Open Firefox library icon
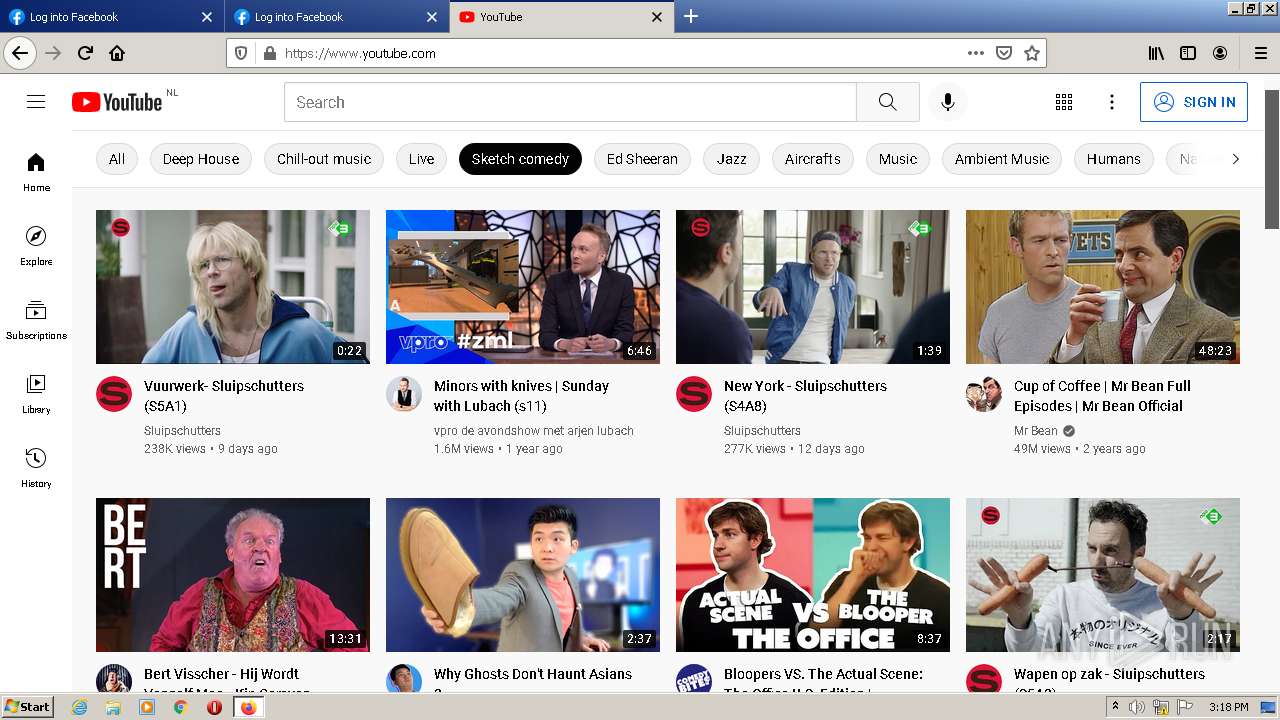This screenshot has height=720, width=1280. click(x=1156, y=53)
